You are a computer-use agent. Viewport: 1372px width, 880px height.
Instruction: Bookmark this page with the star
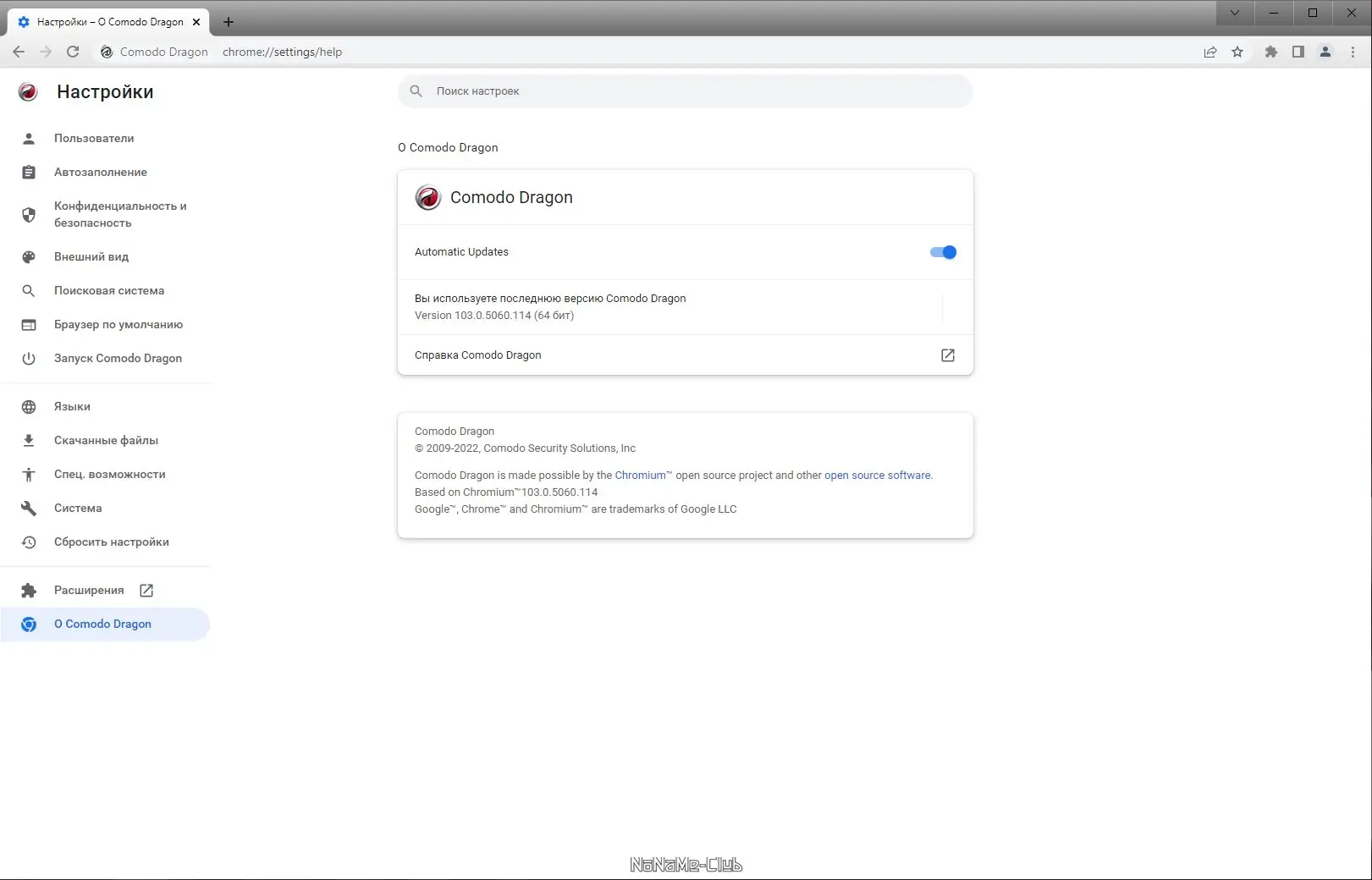coord(1237,52)
